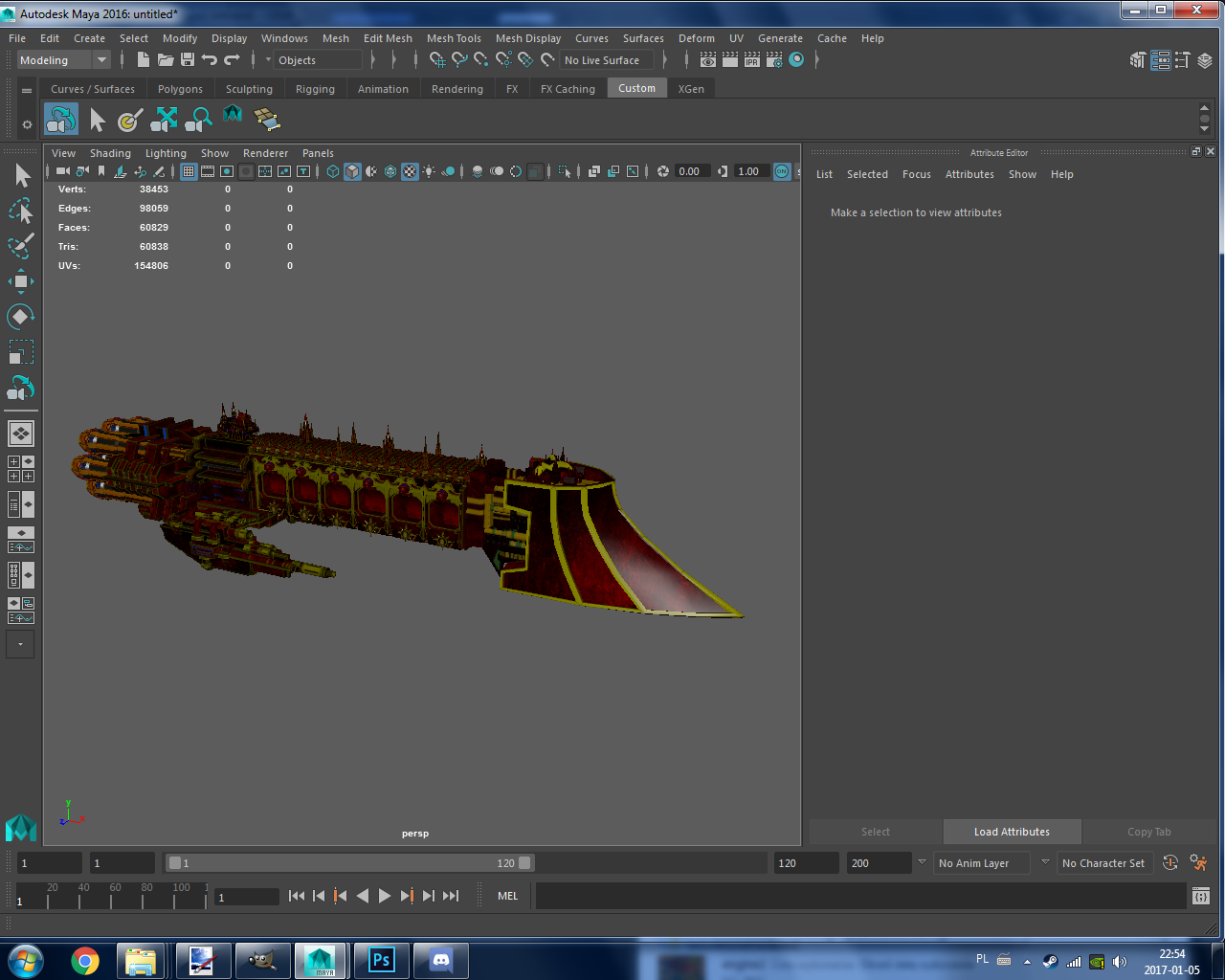Image resolution: width=1225 pixels, height=980 pixels.
Task: Open the Mesh Tools menu
Action: [x=454, y=38]
